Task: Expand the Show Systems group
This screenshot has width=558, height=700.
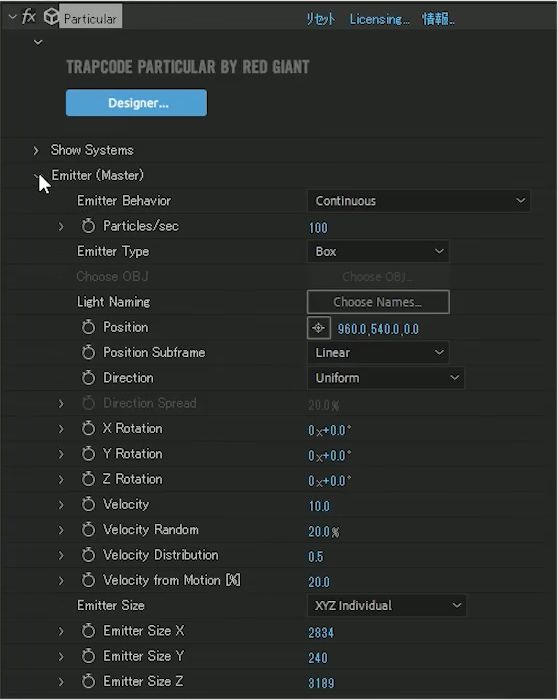Action: click(36, 150)
